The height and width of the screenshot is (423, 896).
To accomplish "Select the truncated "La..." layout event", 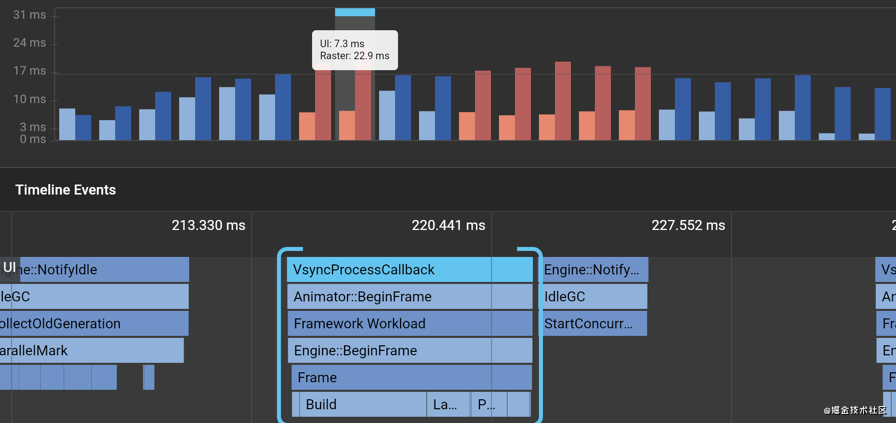I will click(447, 405).
